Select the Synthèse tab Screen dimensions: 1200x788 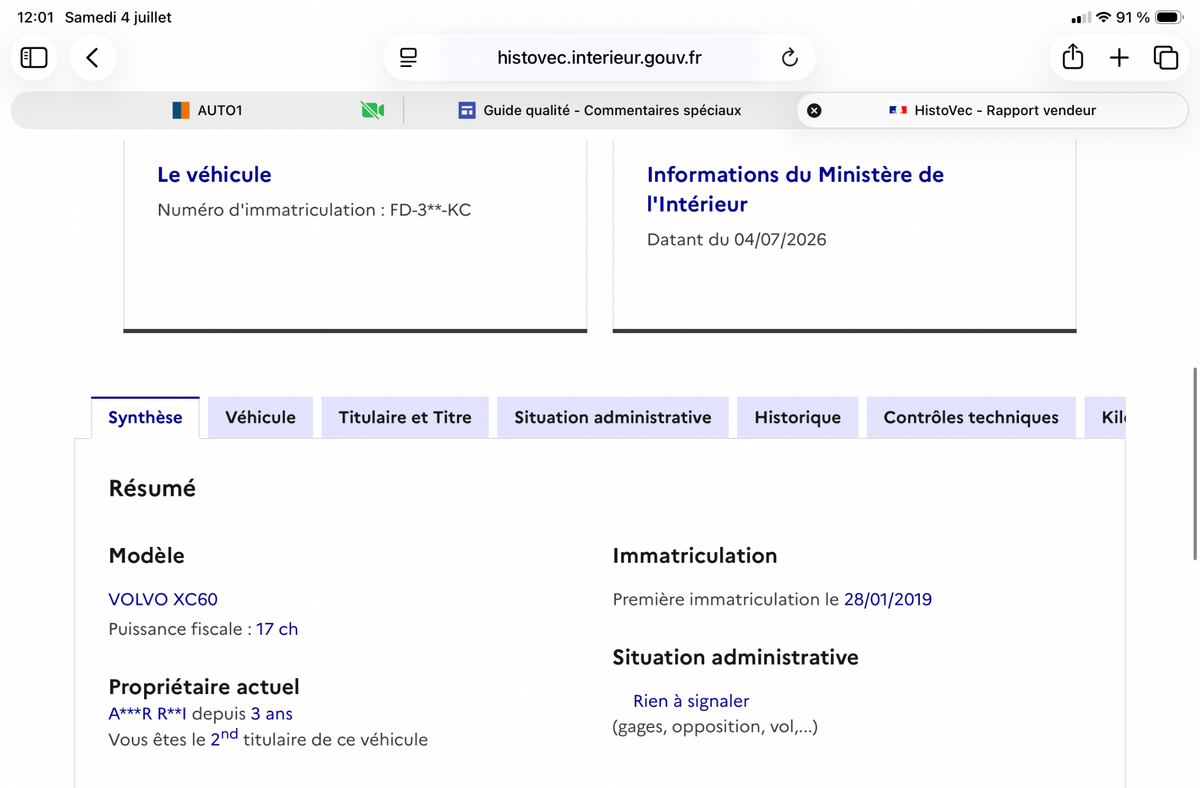click(x=145, y=417)
